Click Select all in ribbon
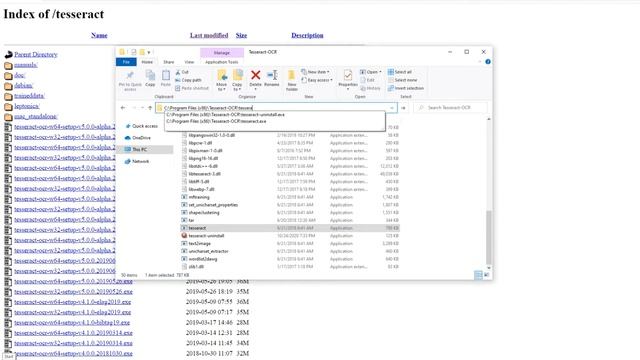The width and height of the screenshot is (640, 360). click(x=400, y=72)
